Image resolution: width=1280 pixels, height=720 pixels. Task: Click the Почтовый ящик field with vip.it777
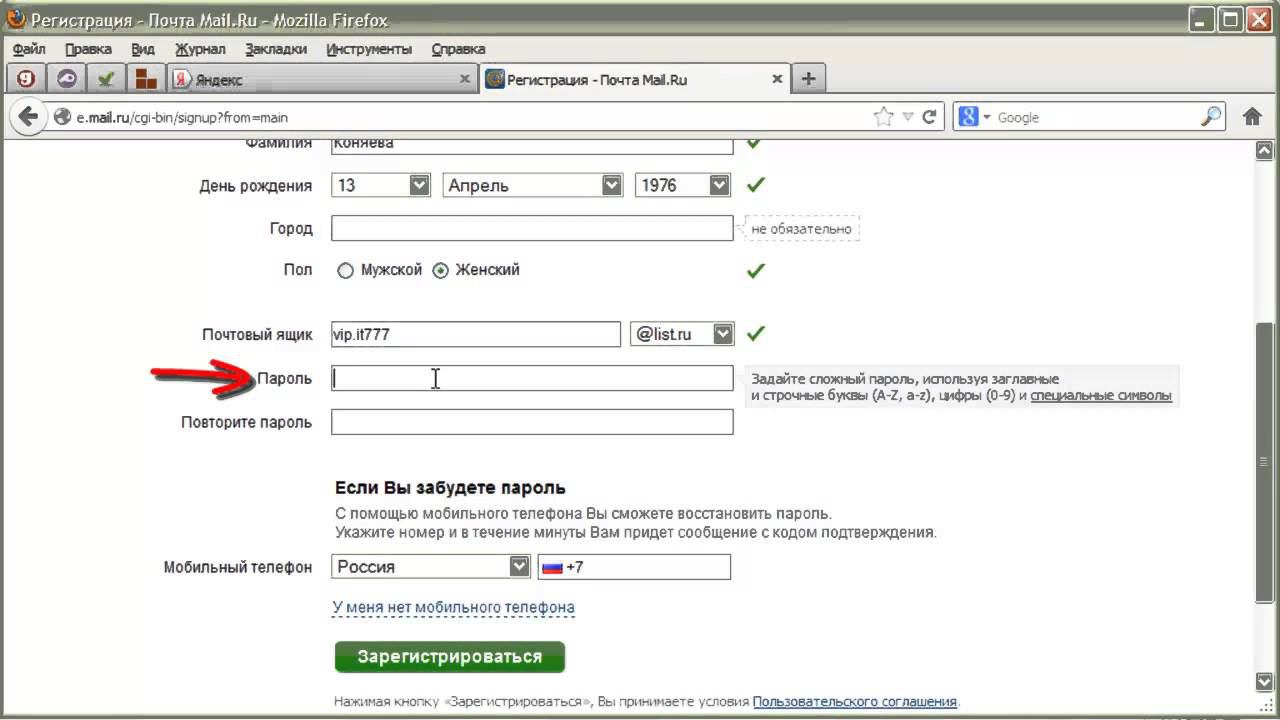pyautogui.click(x=476, y=334)
